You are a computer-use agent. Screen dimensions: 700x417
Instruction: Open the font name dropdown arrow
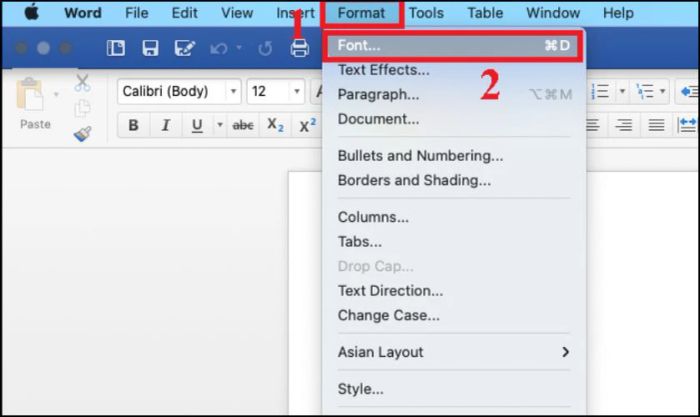tap(233, 92)
